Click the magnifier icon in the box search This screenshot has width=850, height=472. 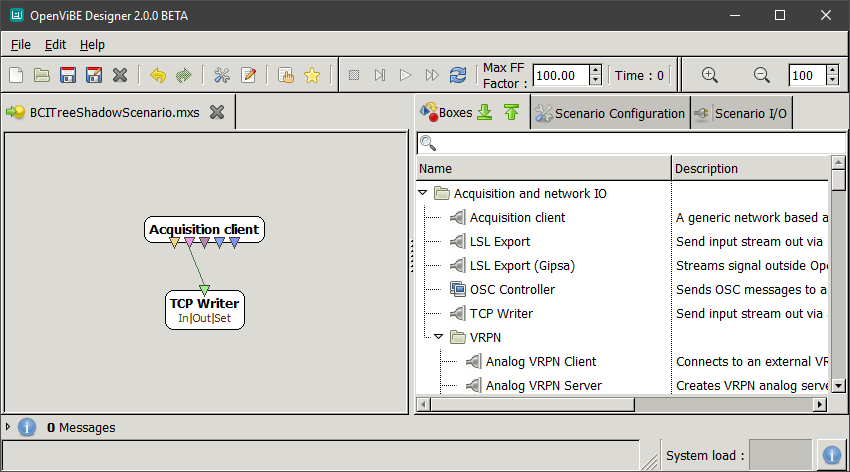(428, 143)
